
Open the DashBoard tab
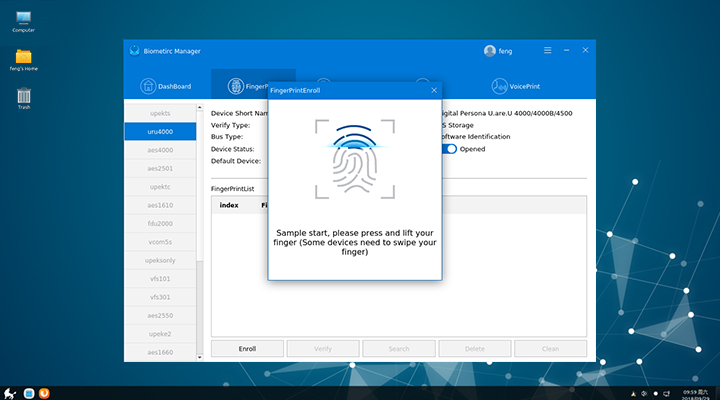[168, 87]
